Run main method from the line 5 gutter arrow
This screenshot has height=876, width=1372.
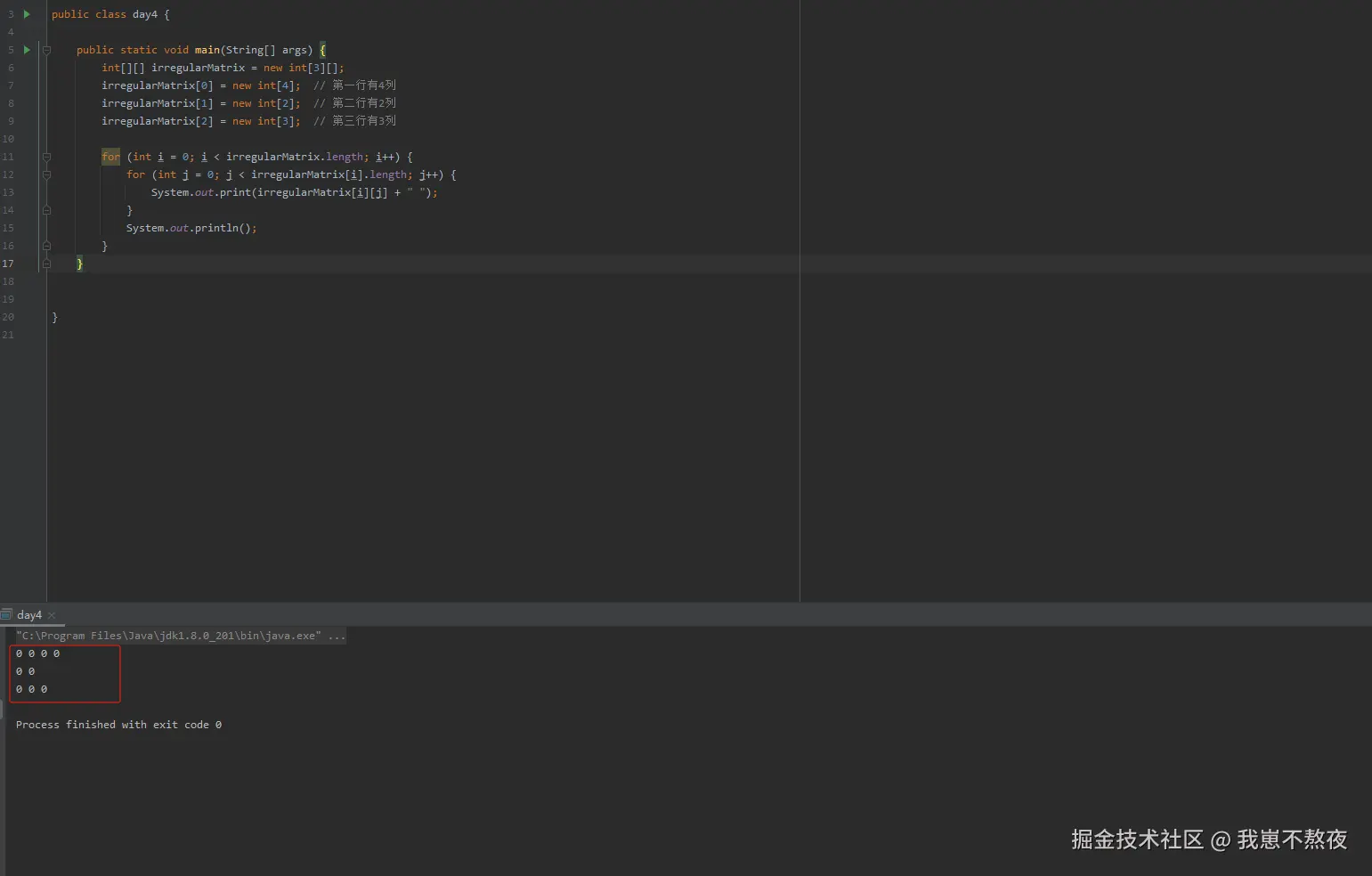click(27, 50)
